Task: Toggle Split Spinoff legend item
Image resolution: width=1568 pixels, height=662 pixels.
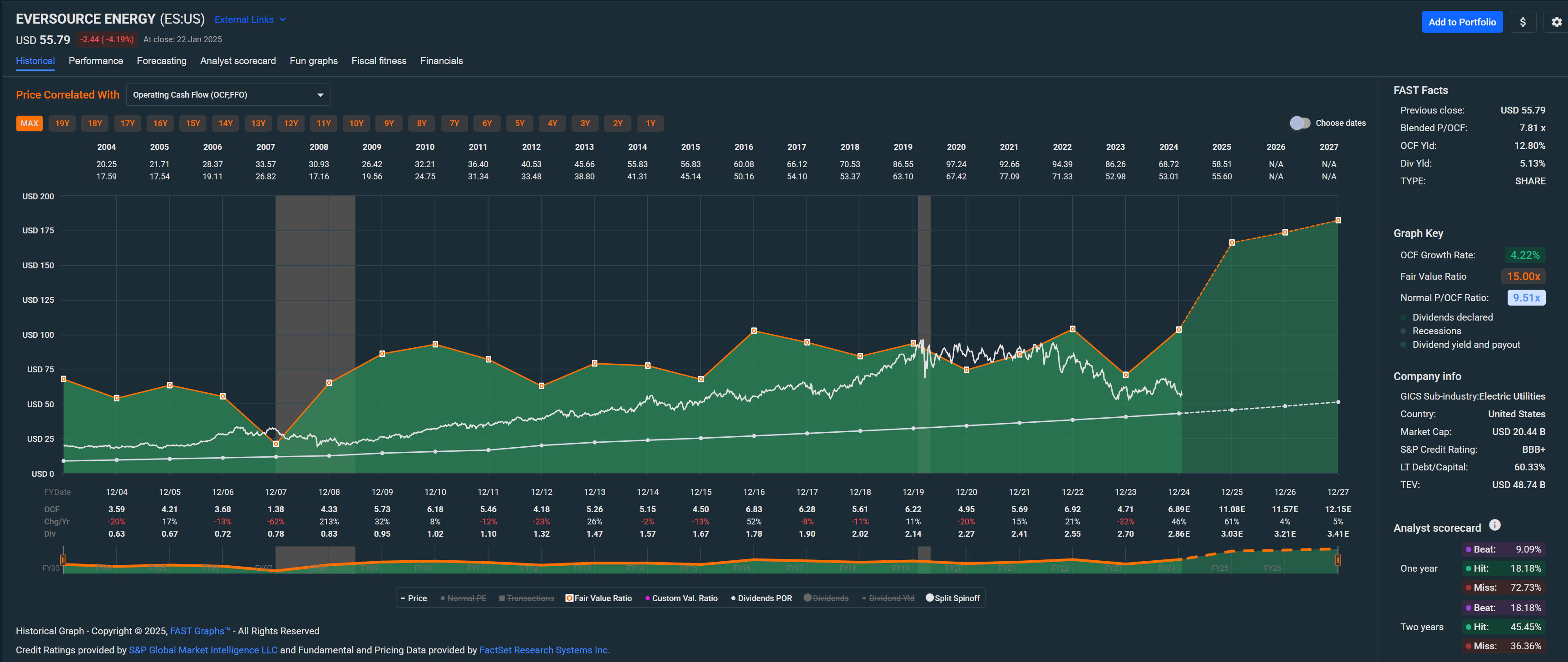Action: point(952,598)
